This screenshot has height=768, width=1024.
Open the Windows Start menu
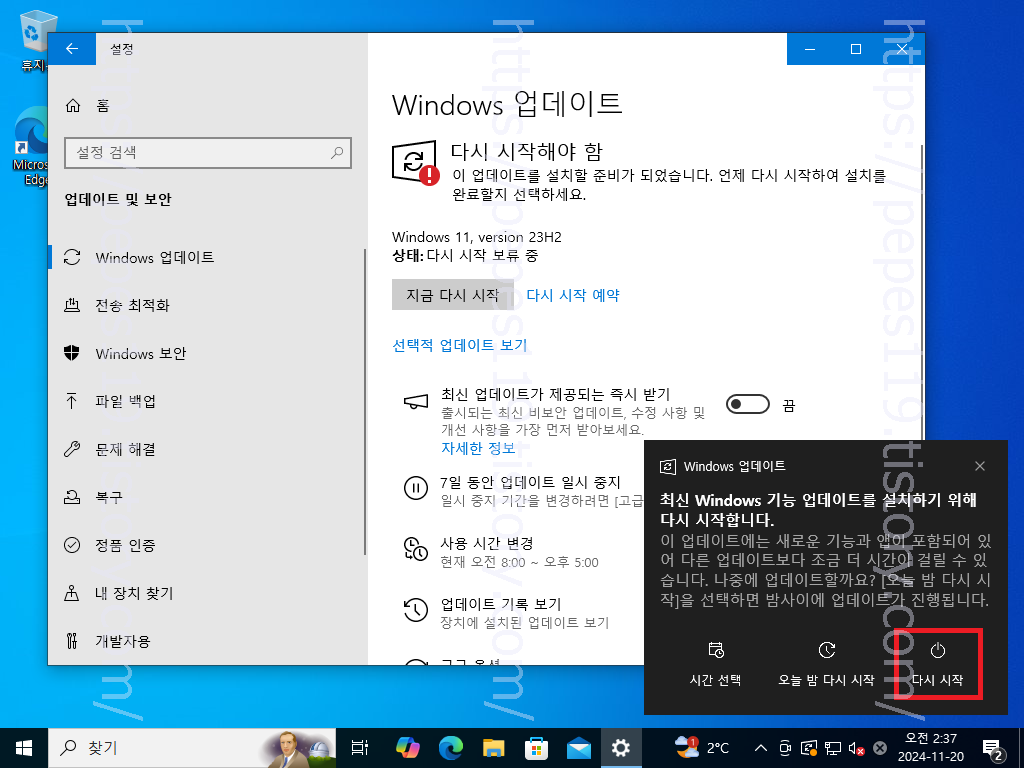24,748
